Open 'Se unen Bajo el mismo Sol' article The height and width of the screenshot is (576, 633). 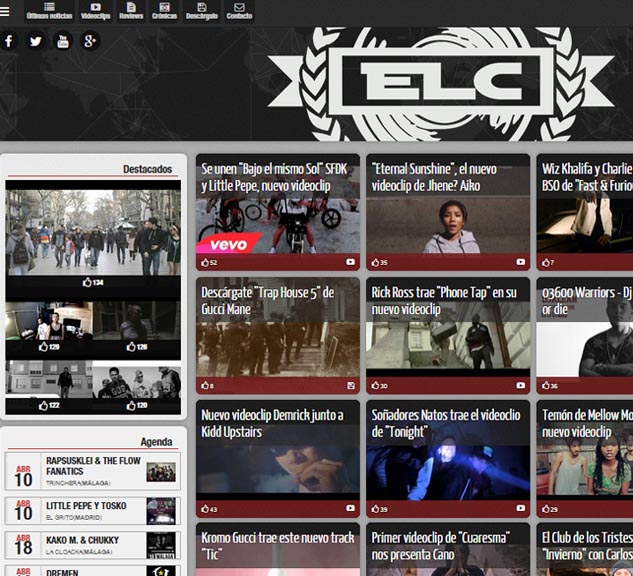[274, 177]
